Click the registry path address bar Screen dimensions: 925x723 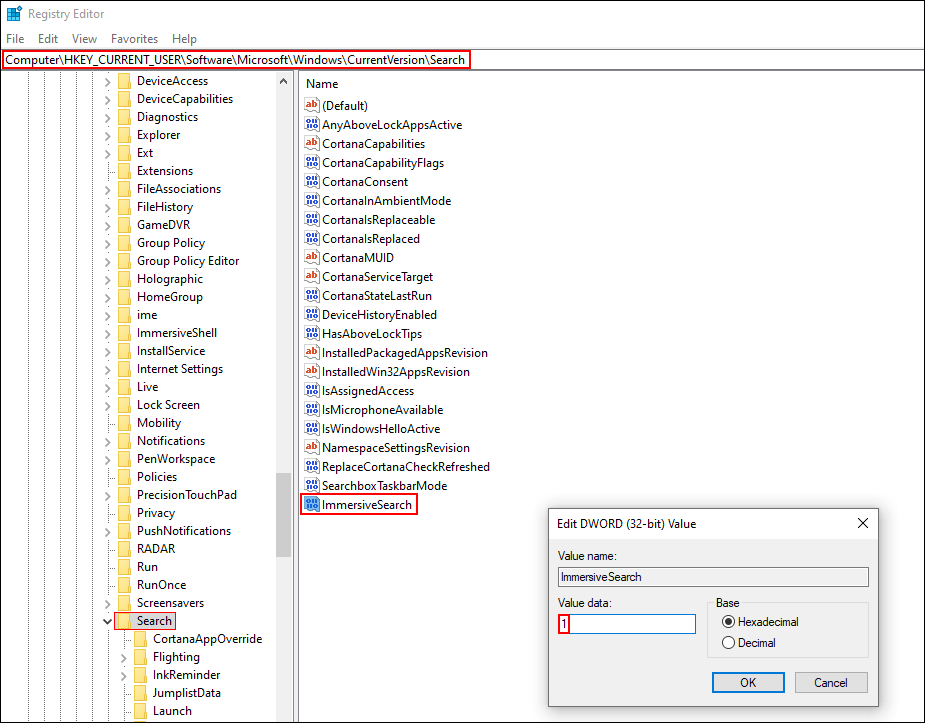click(x=462, y=60)
